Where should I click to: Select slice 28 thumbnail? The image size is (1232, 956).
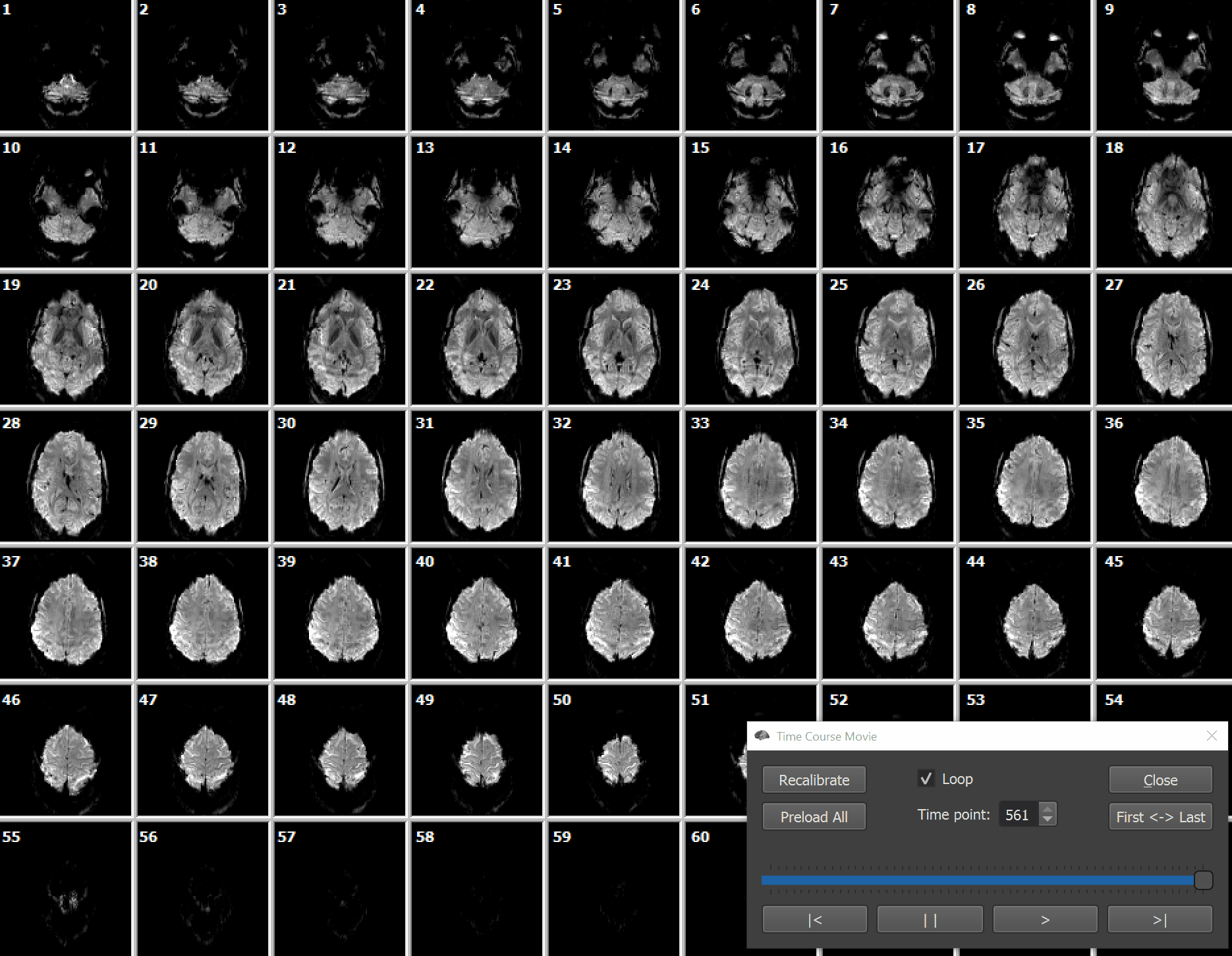pos(65,476)
